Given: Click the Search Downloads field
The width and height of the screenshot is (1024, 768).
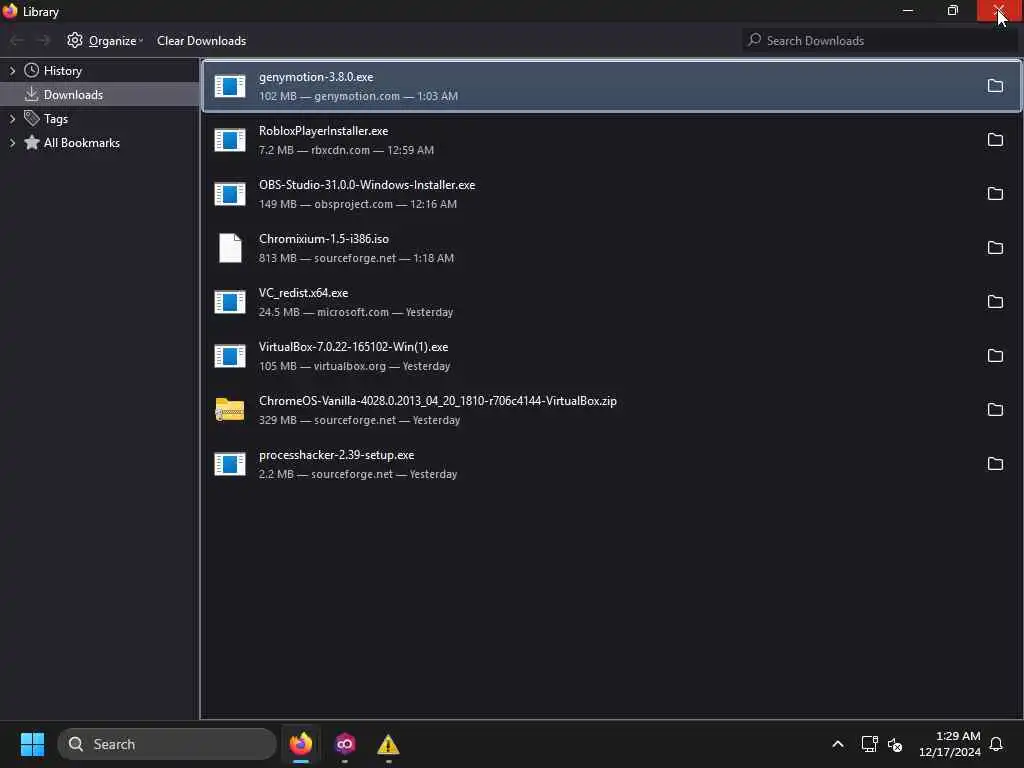Looking at the screenshot, I should click(880, 40).
